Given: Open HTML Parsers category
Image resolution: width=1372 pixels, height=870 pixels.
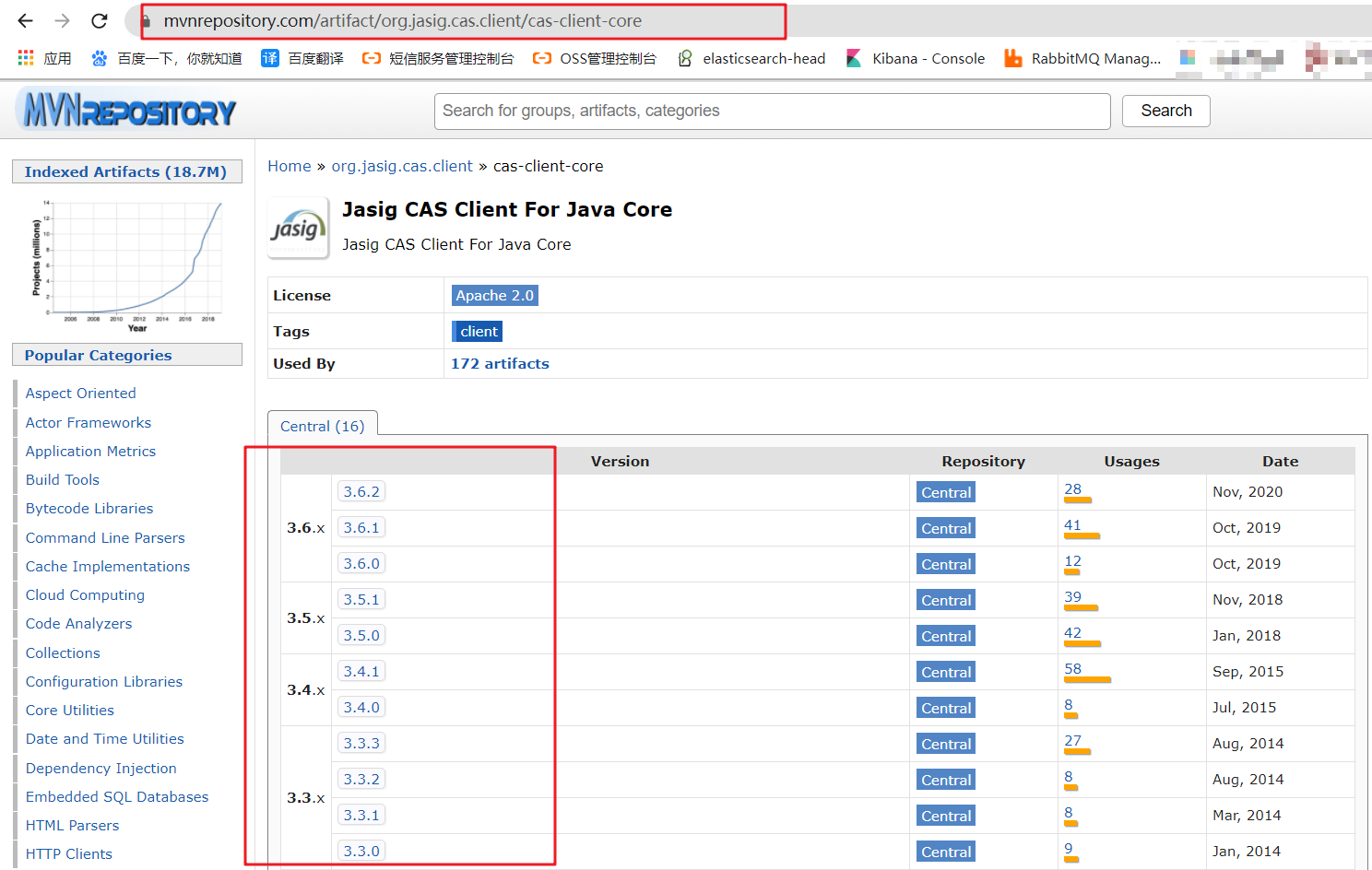Looking at the screenshot, I should pos(73,825).
